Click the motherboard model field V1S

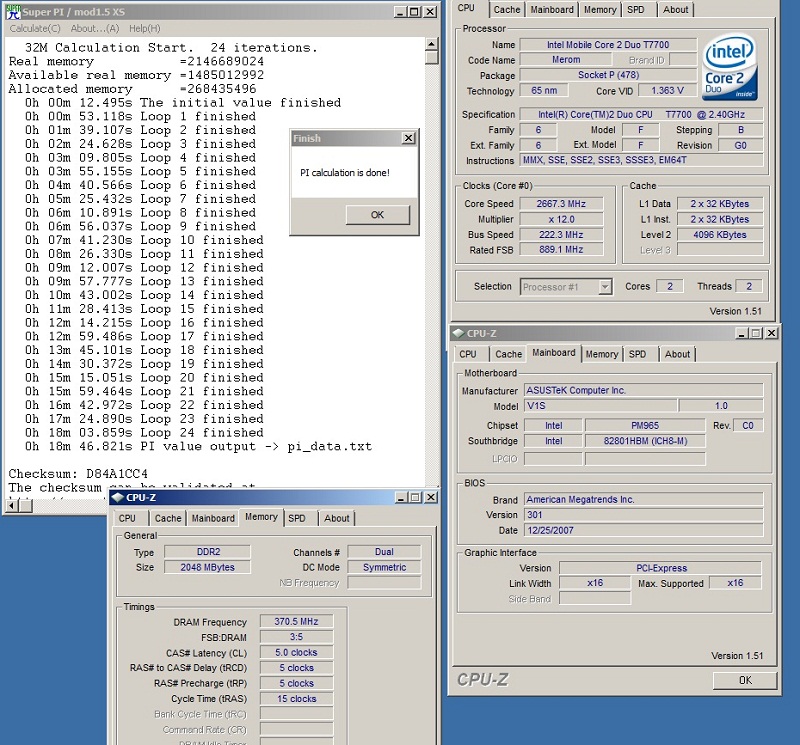tap(601, 406)
